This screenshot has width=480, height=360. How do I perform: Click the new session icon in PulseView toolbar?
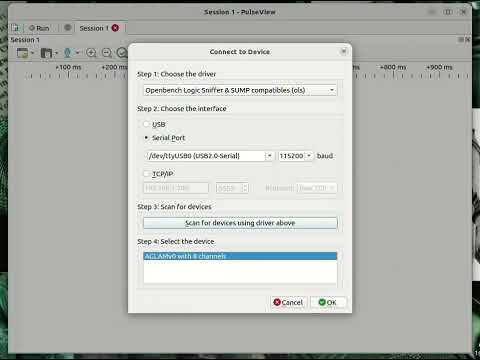[15, 28]
